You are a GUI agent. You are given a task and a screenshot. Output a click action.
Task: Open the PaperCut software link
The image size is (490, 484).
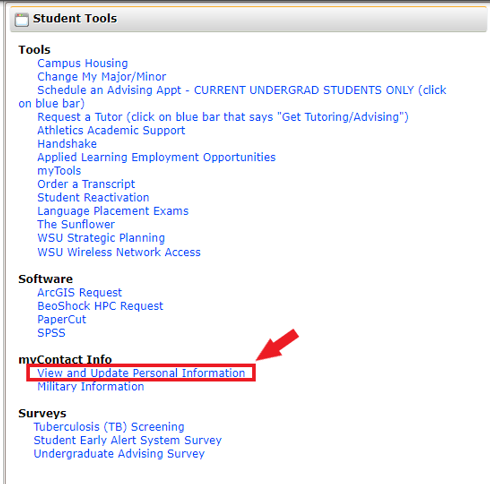[62, 319]
